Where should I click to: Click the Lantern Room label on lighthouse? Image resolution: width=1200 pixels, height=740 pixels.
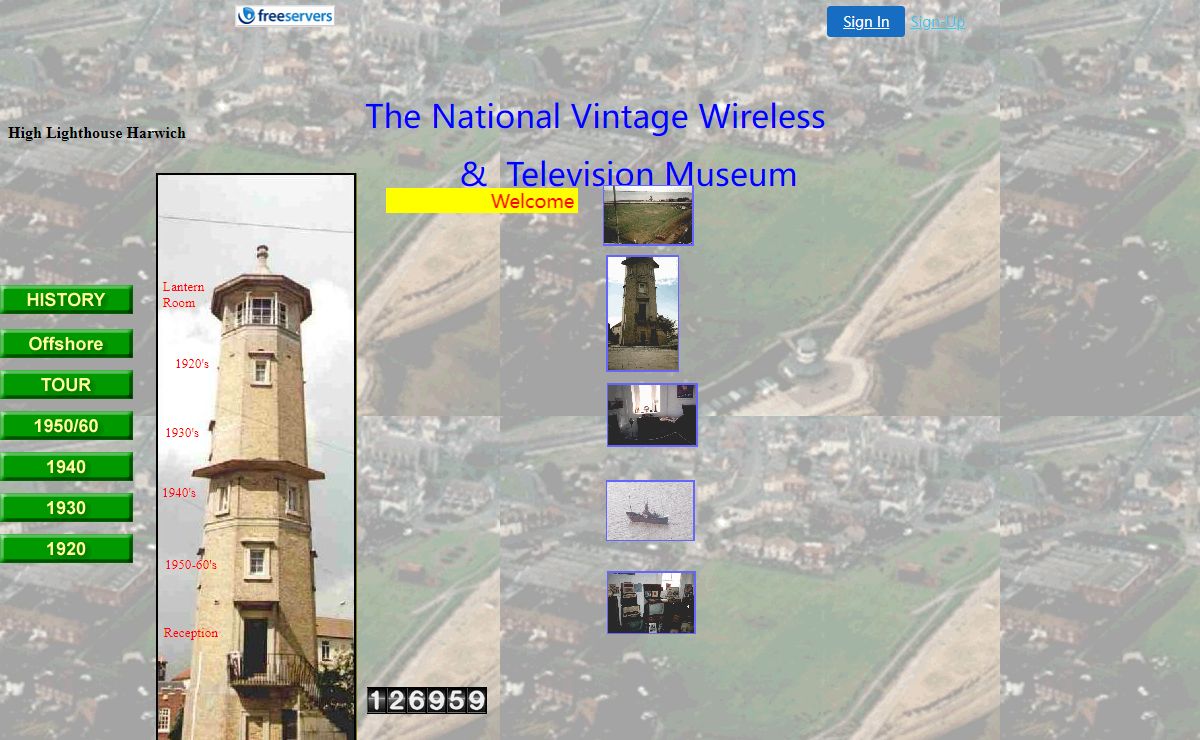[x=183, y=295]
